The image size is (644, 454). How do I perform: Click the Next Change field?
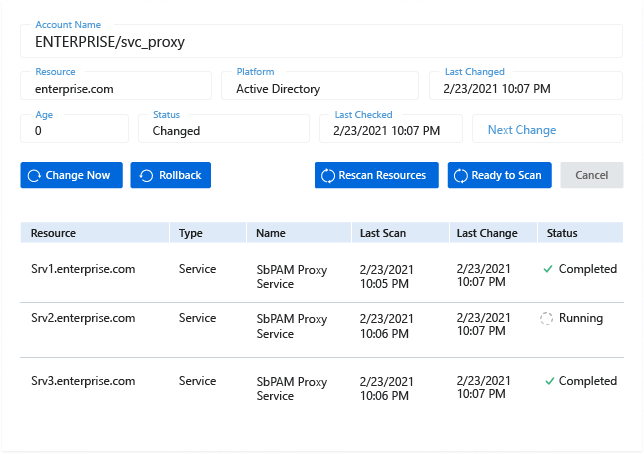[x=547, y=128]
